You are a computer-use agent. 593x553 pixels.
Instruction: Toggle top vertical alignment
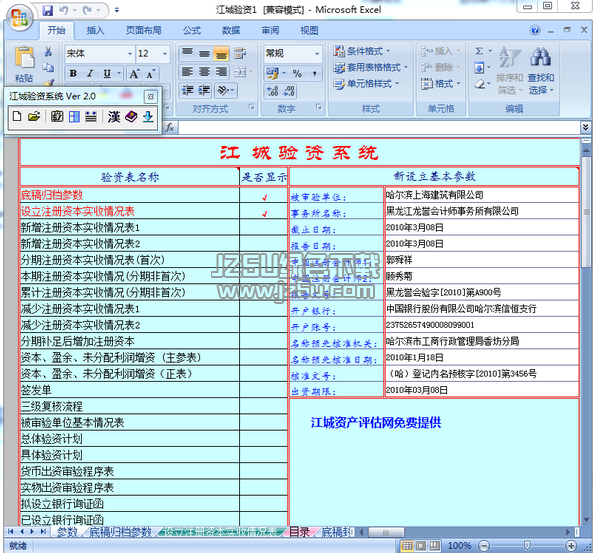[188, 53]
